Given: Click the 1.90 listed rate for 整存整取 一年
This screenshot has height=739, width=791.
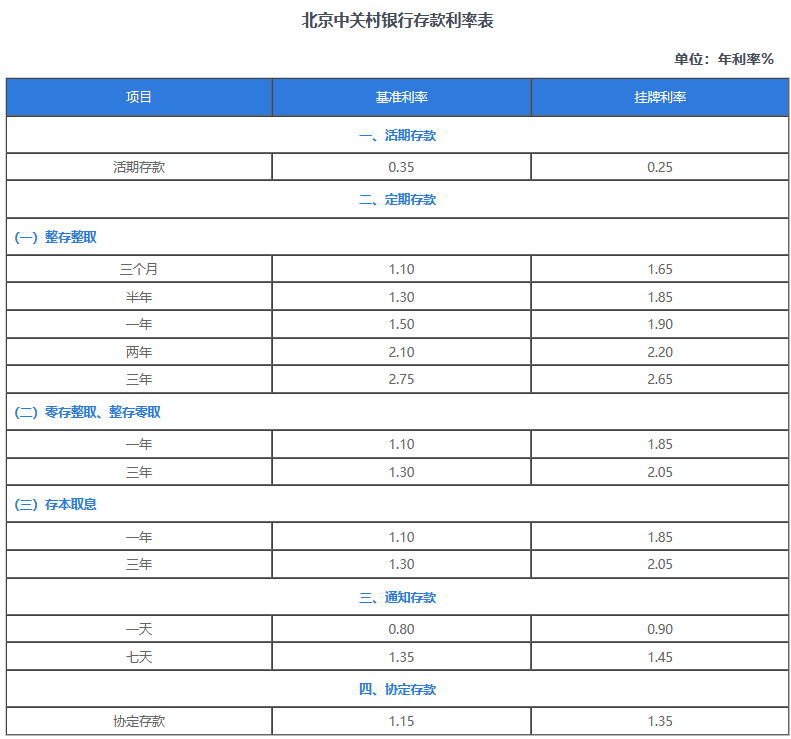Looking at the screenshot, I should pyautogui.click(x=660, y=324).
